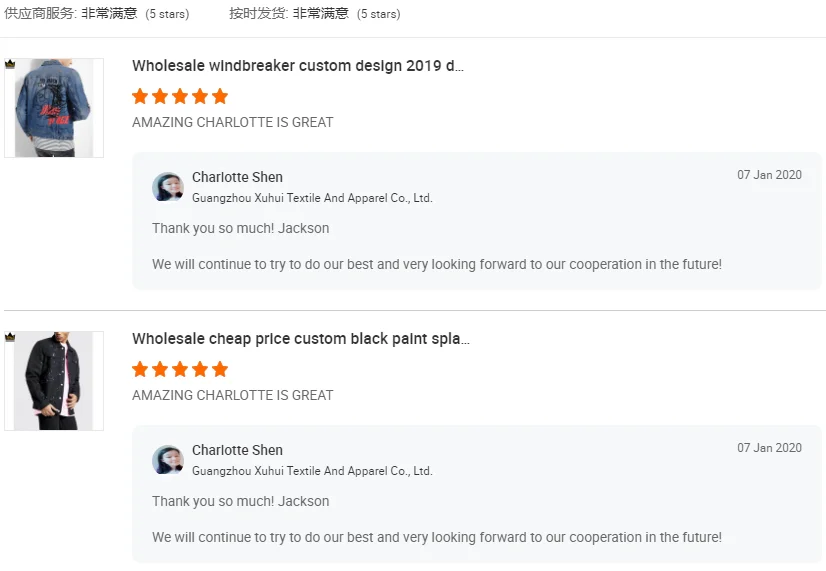The height and width of the screenshot is (571, 826).
Task: Open the black jacket product thumbnail
Action: [x=54, y=381]
